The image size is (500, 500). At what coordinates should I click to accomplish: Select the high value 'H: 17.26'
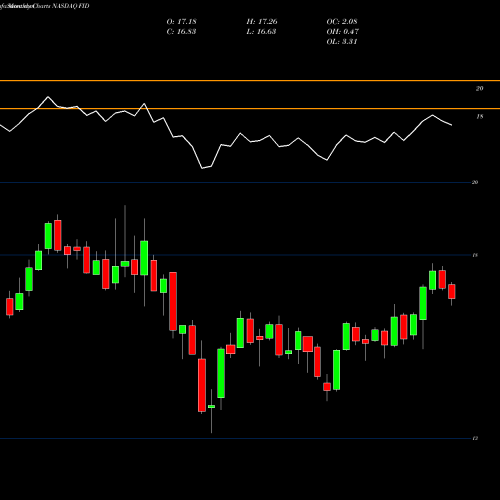click(x=262, y=21)
